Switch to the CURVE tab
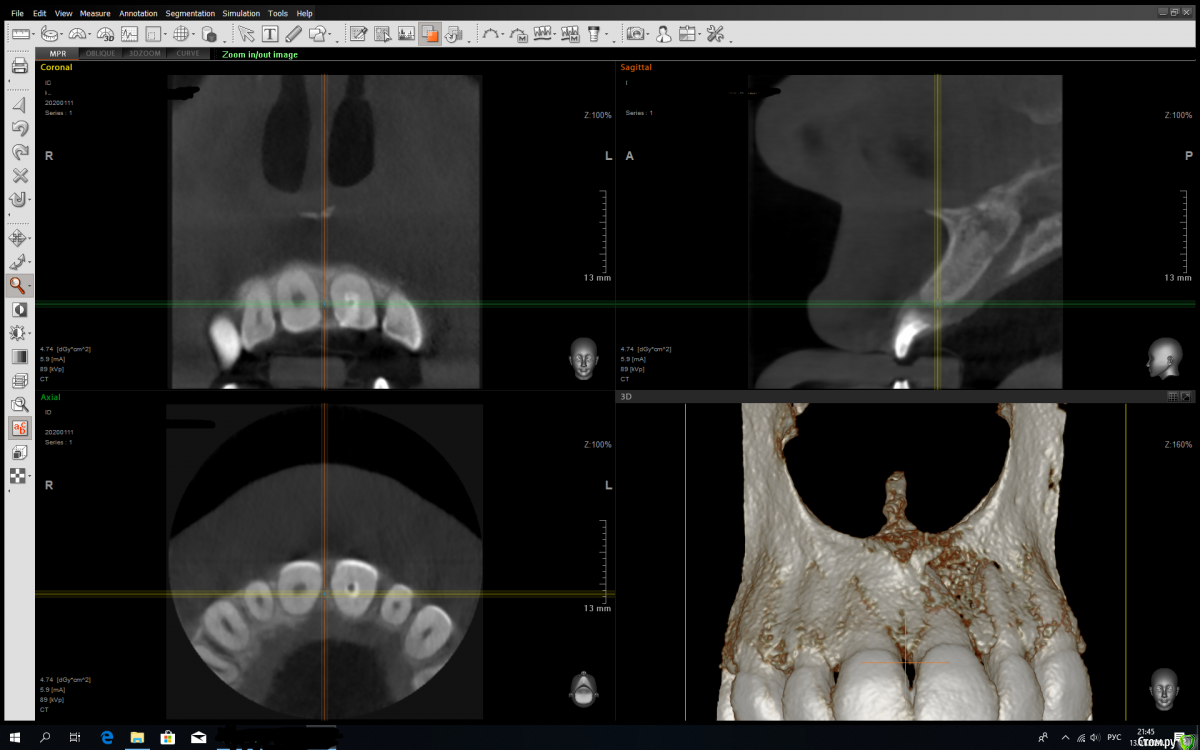 point(187,54)
